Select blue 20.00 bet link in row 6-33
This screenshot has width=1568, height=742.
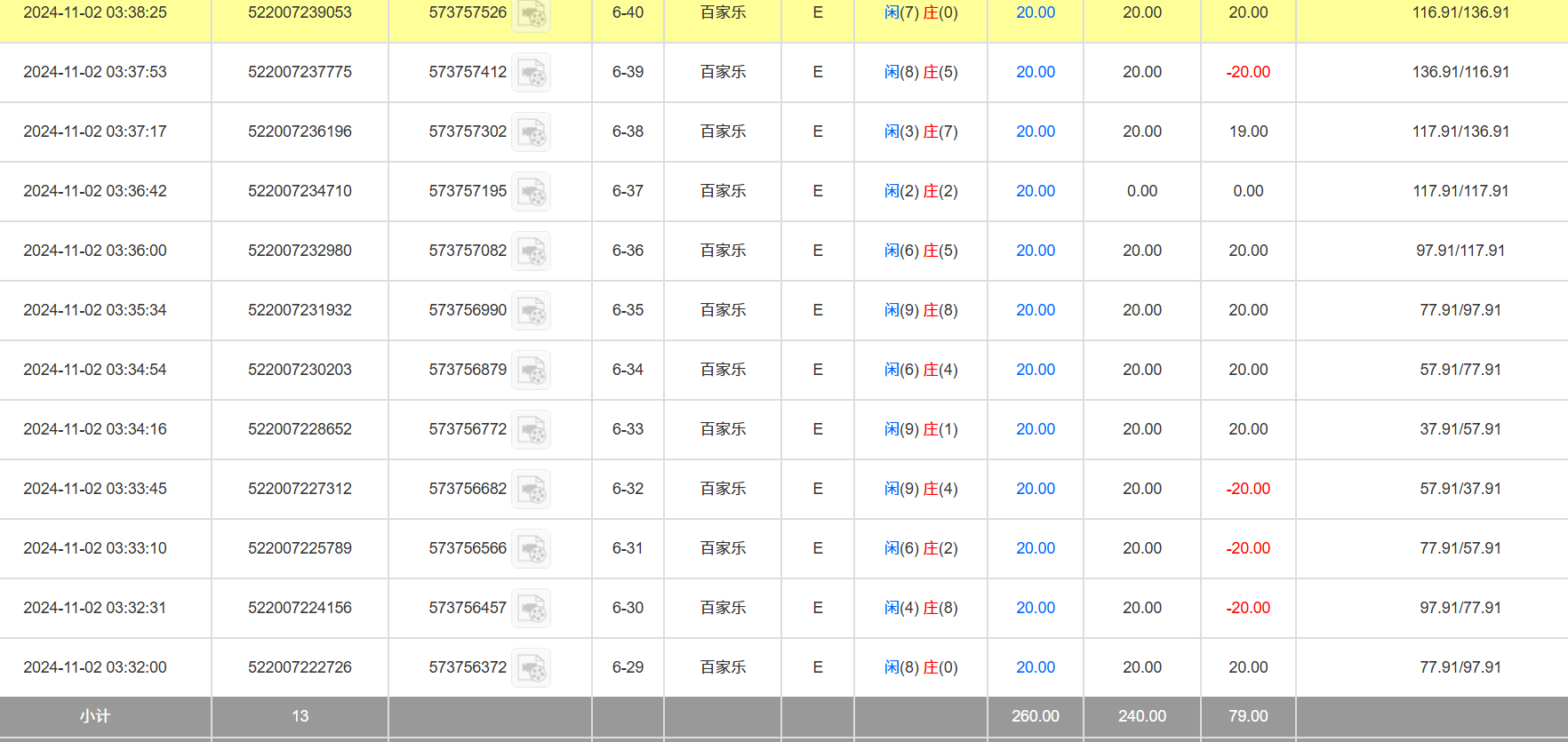click(x=1036, y=429)
